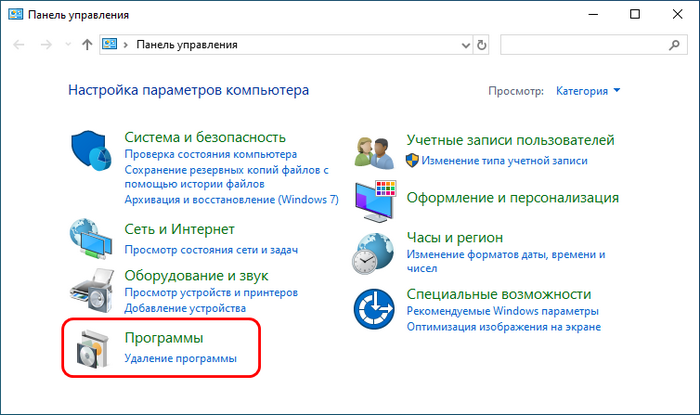The height and width of the screenshot is (415, 700).
Task: Click Просмотр устройств и принтеров link
Action: [211, 292]
